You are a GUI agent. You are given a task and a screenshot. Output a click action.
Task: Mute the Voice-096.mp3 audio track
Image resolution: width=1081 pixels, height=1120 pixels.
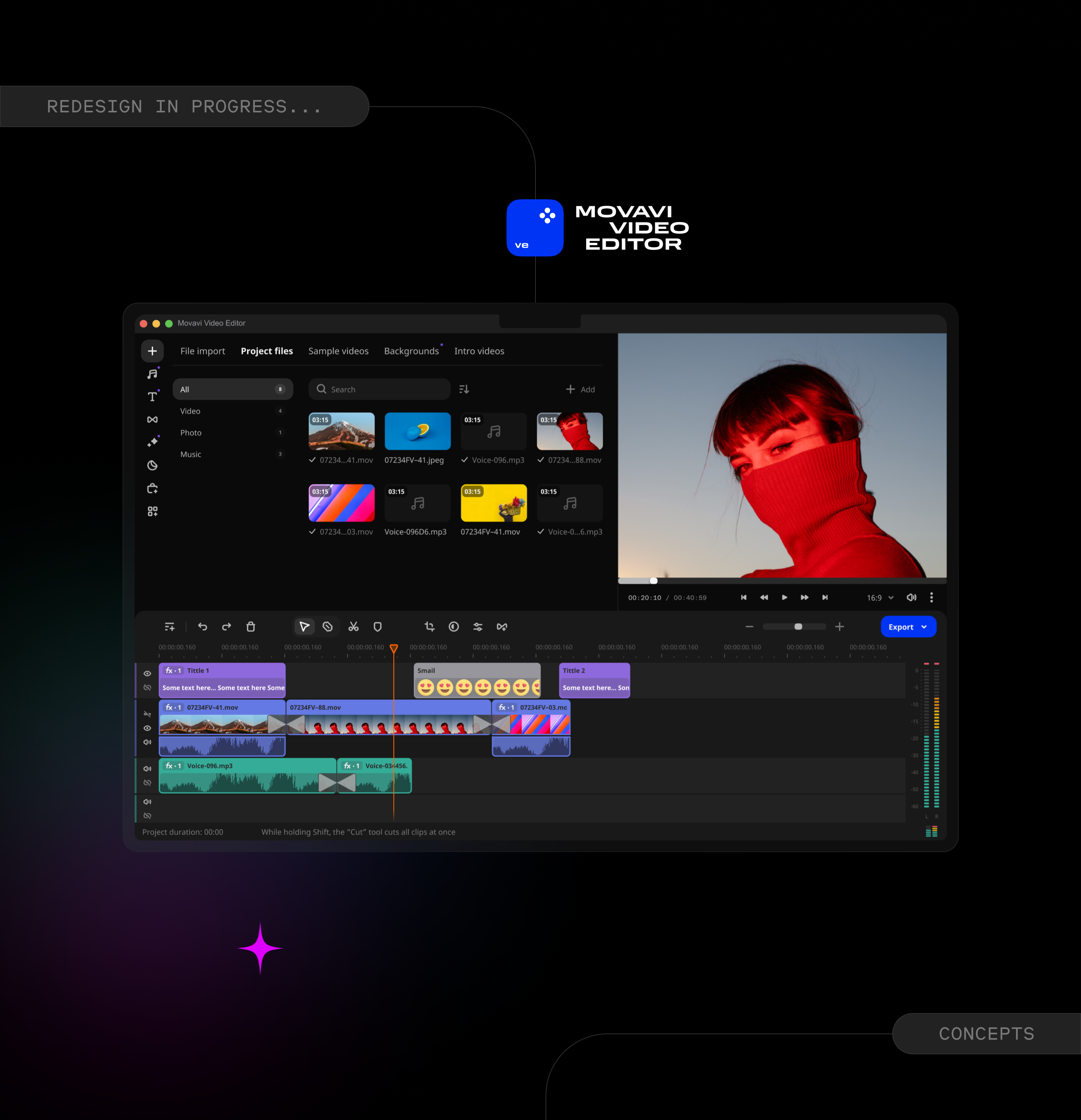(147, 769)
